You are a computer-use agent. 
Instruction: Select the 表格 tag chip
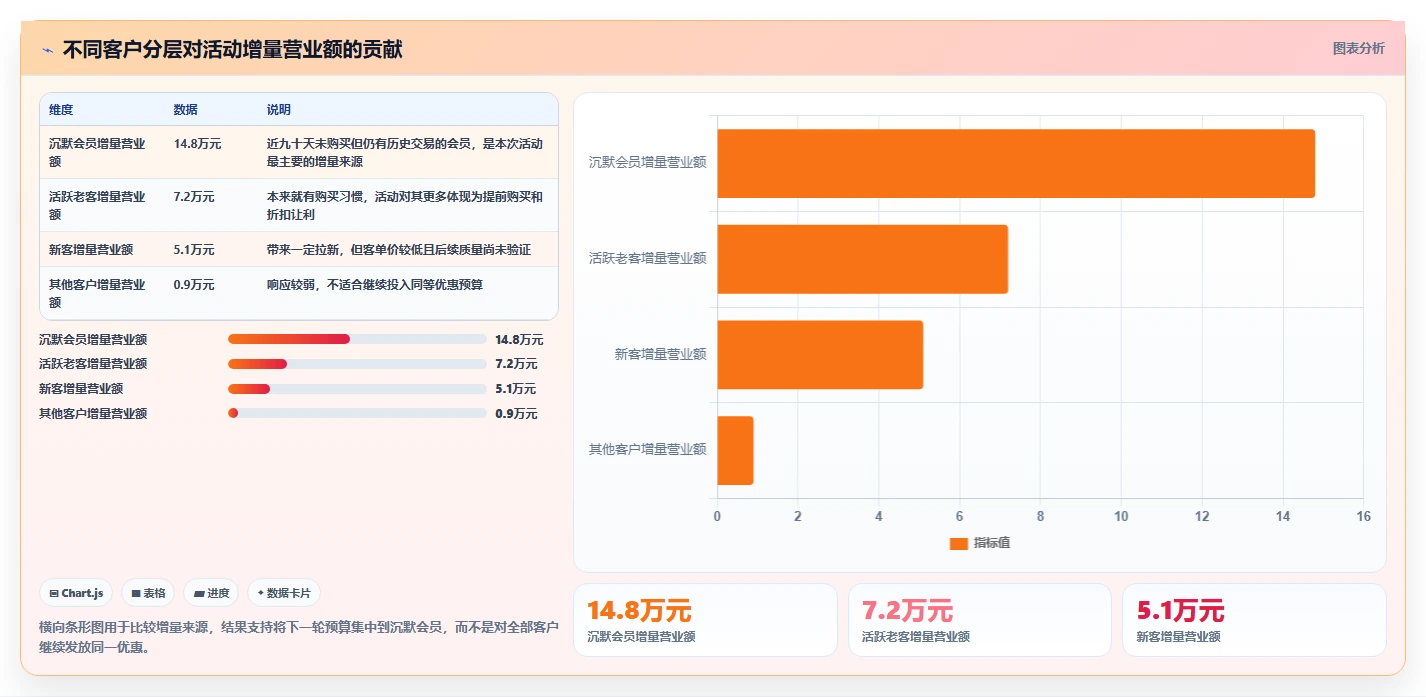148,593
